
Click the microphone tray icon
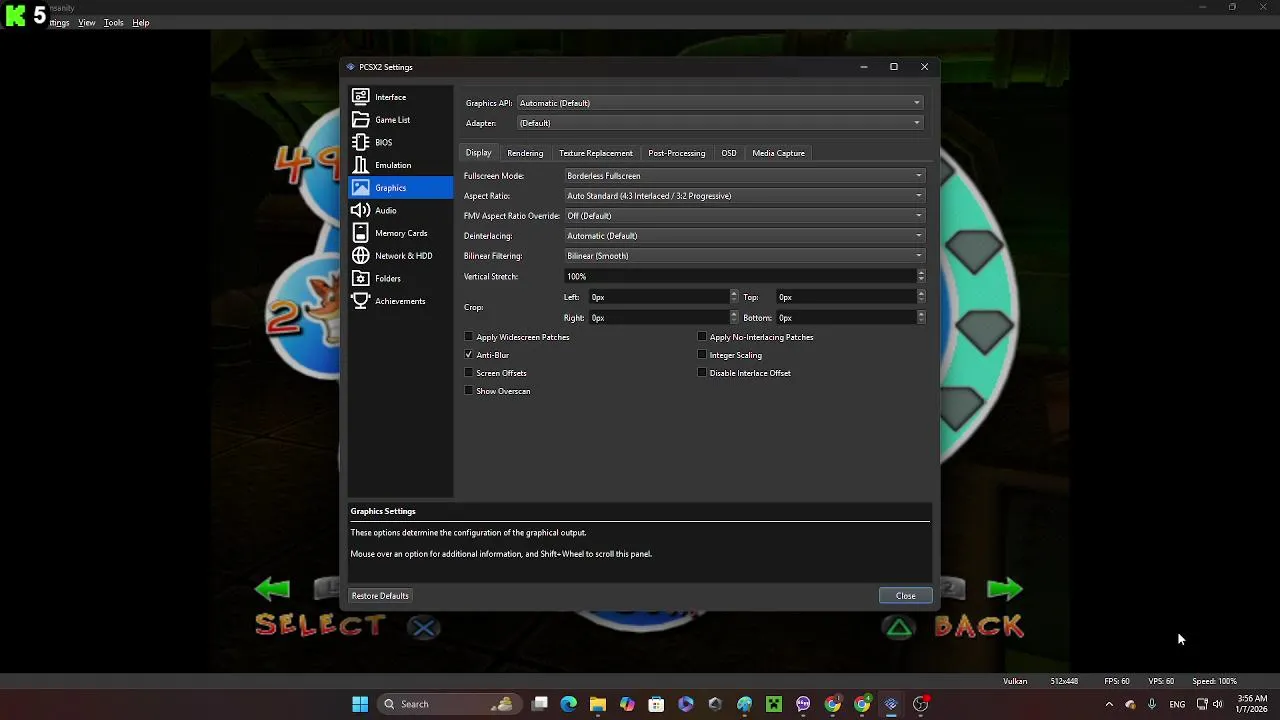click(x=1152, y=704)
